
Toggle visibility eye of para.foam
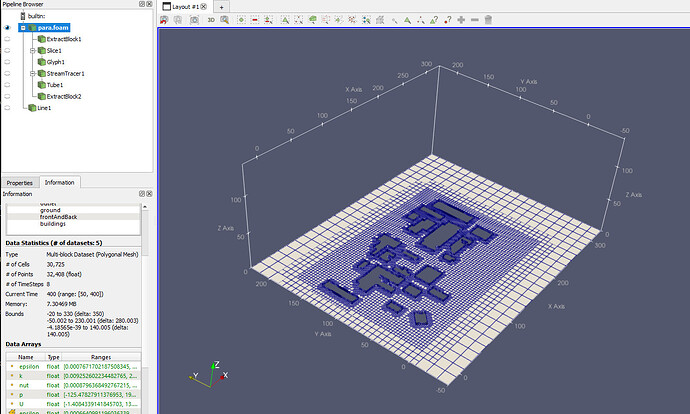click(x=7, y=28)
